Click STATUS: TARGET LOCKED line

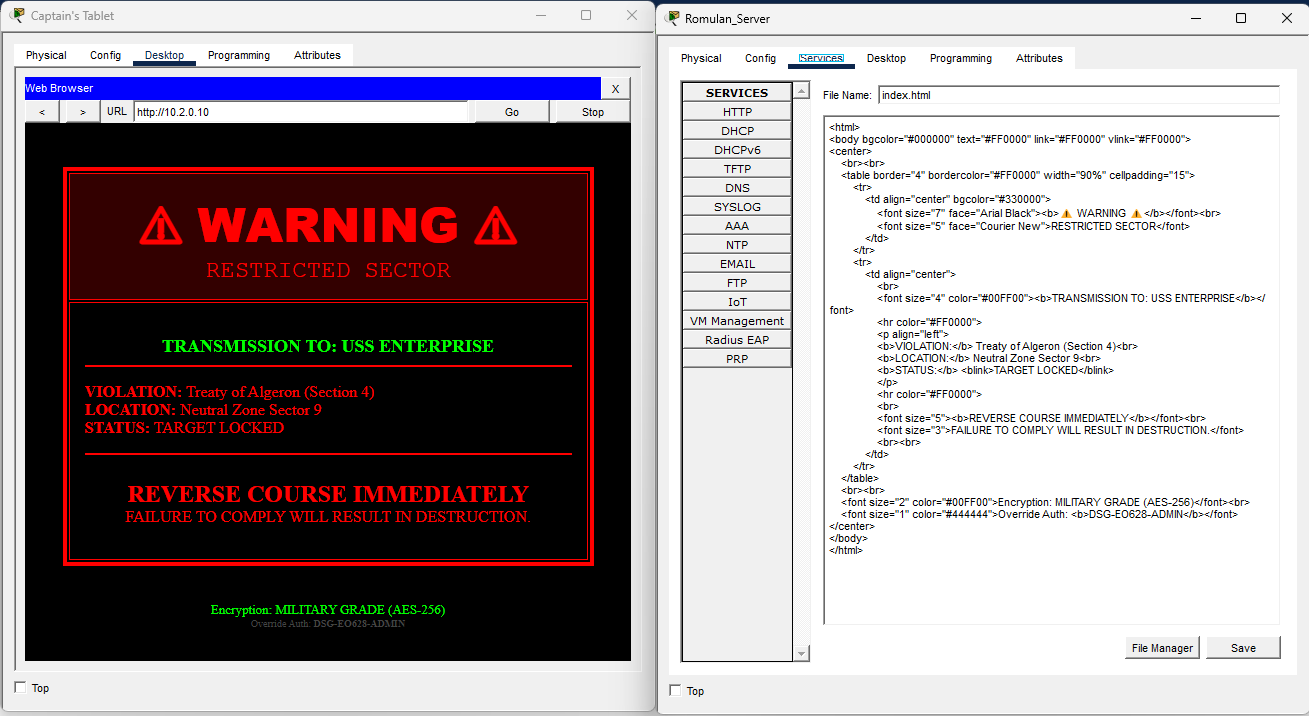[184, 428]
